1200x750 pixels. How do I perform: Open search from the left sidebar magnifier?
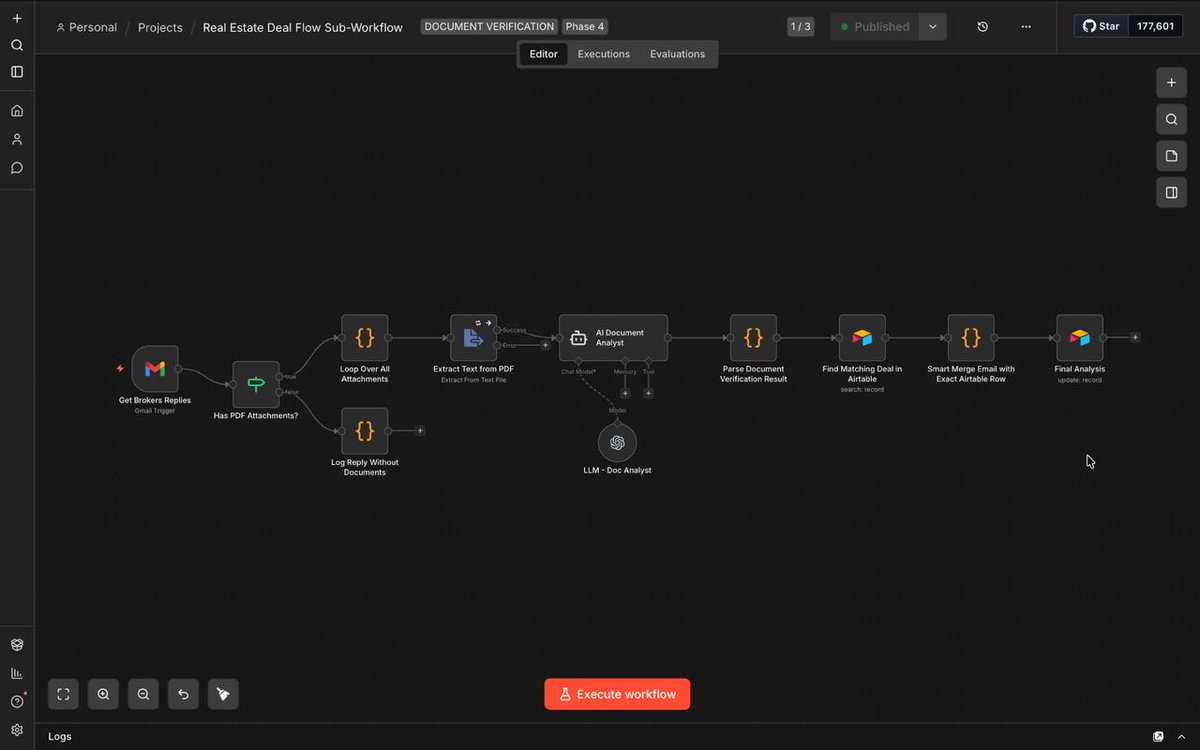[x=17, y=45]
